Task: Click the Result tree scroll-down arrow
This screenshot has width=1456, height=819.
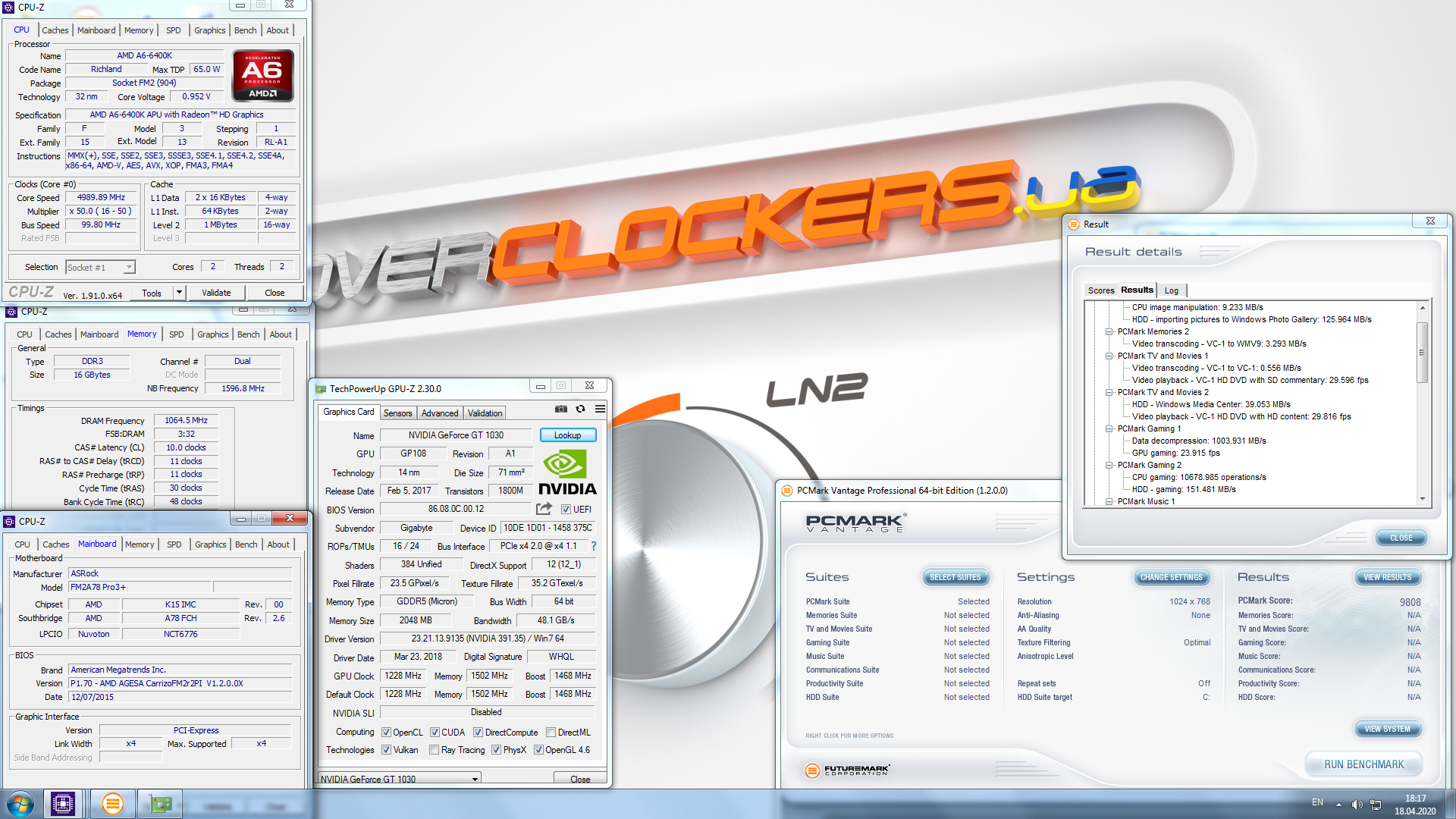Action: click(x=1423, y=499)
